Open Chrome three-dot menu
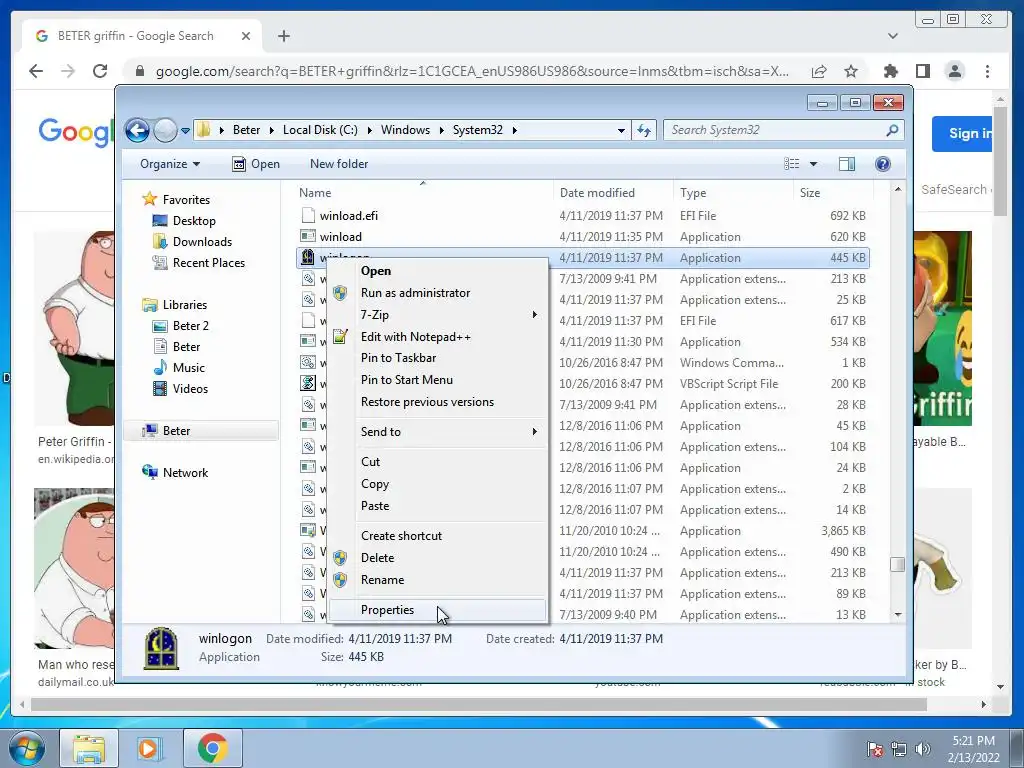Screen dimensions: 1024x768 [x=987, y=71]
